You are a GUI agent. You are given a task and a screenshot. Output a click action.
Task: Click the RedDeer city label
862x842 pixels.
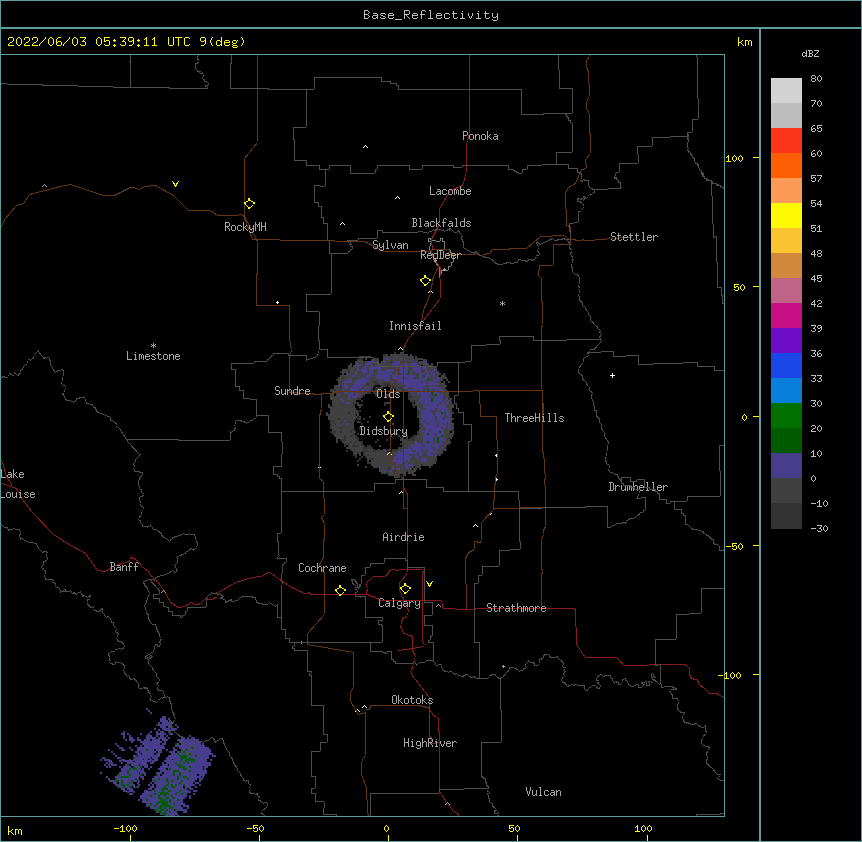pyautogui.click(x=440, y=255)
